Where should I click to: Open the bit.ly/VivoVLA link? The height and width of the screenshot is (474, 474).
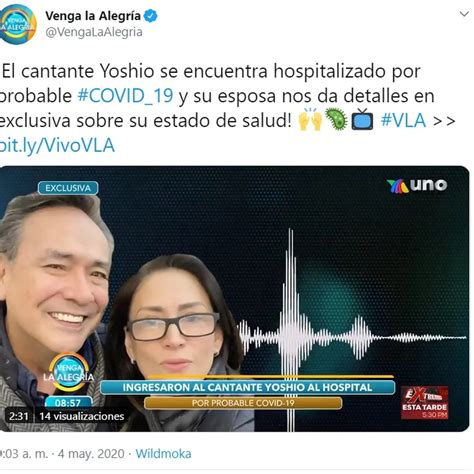[57, 145]
